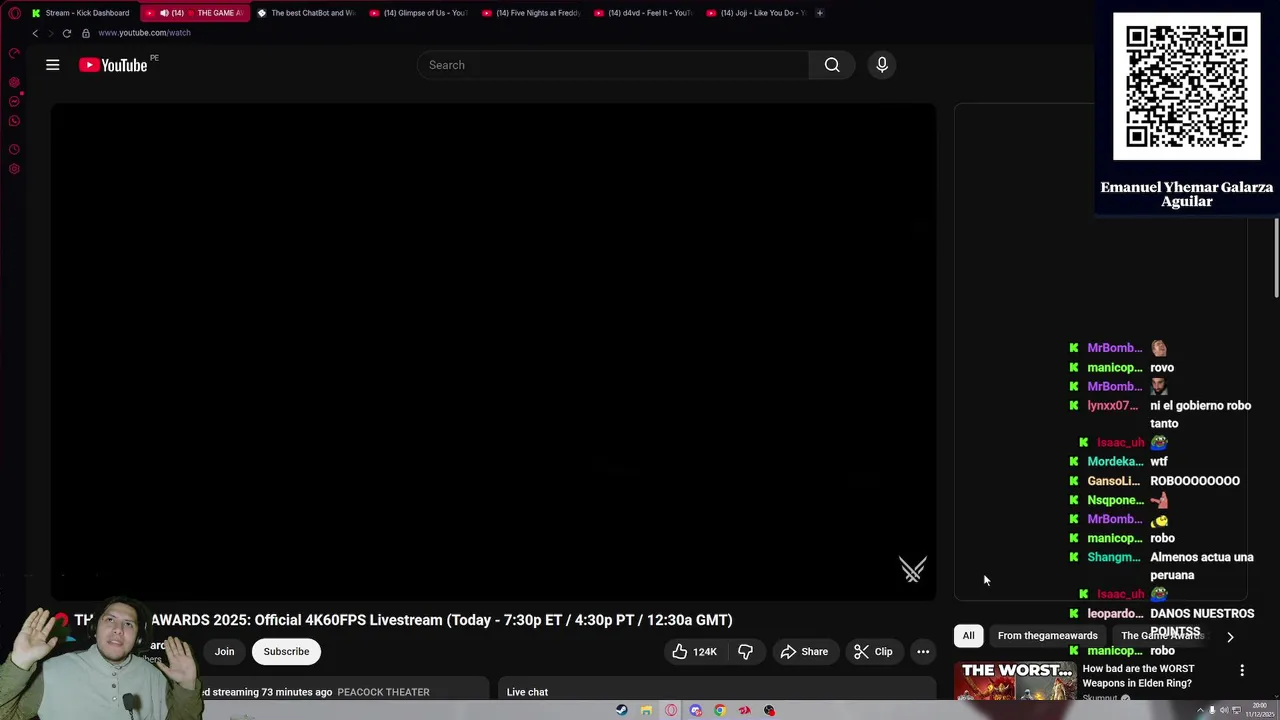Click chat message 'DANOS NUESTROS POINTS'
Image resolution: width=1280 pixels, height=720 pixels.
[1202, 622]
